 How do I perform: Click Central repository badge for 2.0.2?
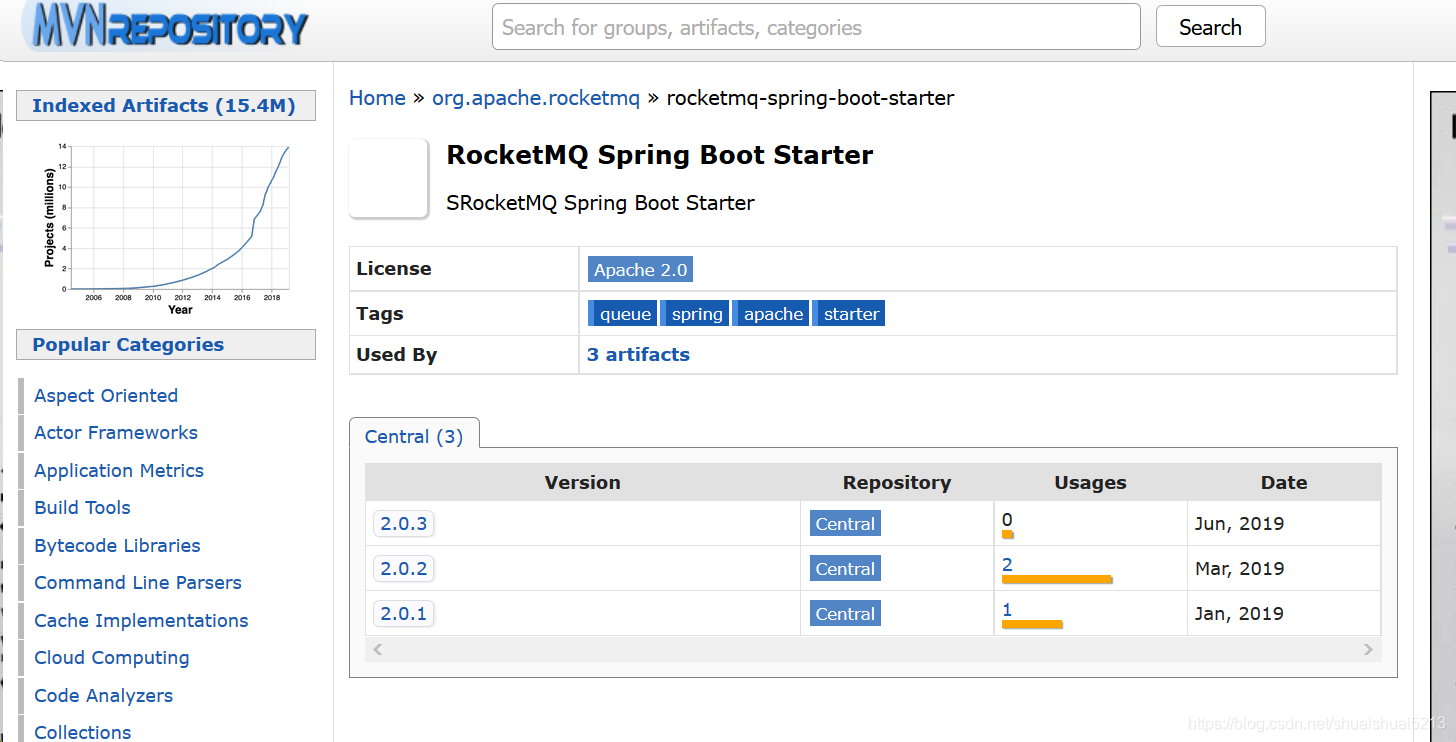(x=845, y=568)
